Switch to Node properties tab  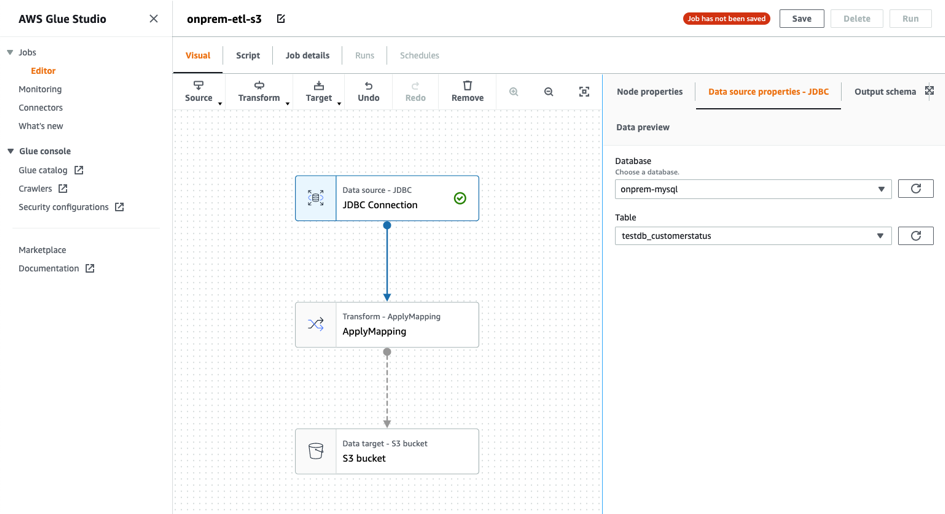650,92
